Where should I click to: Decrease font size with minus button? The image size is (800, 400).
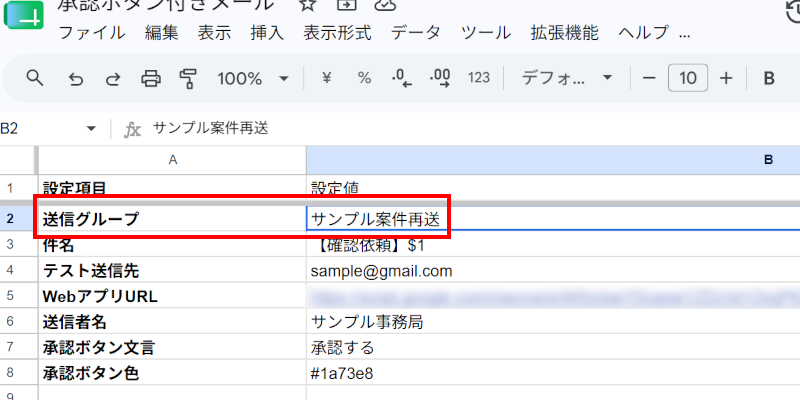point(648,78)
